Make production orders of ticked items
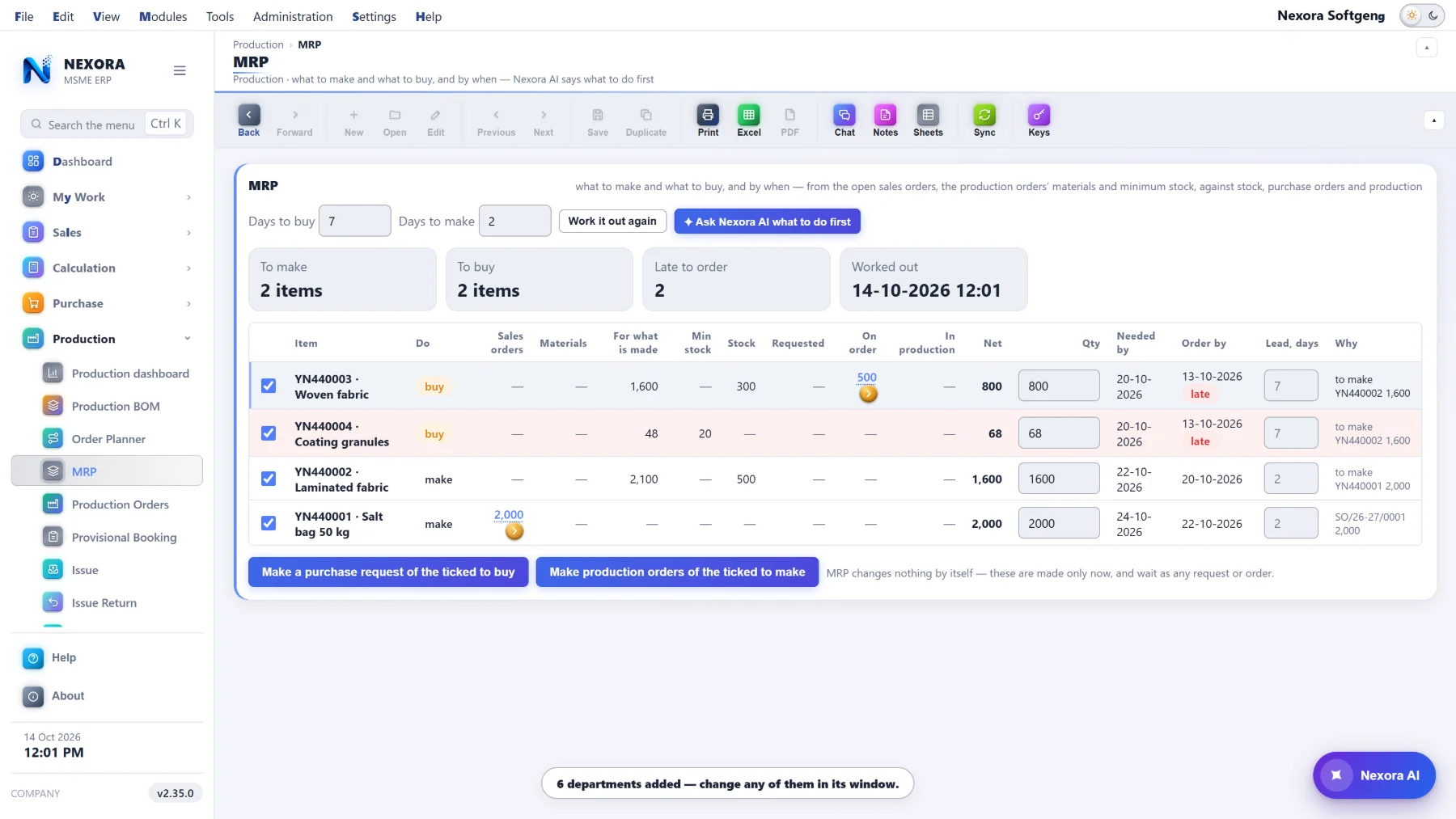The height and width of the screenshot is (819, 1456). [x=677, y=572]
